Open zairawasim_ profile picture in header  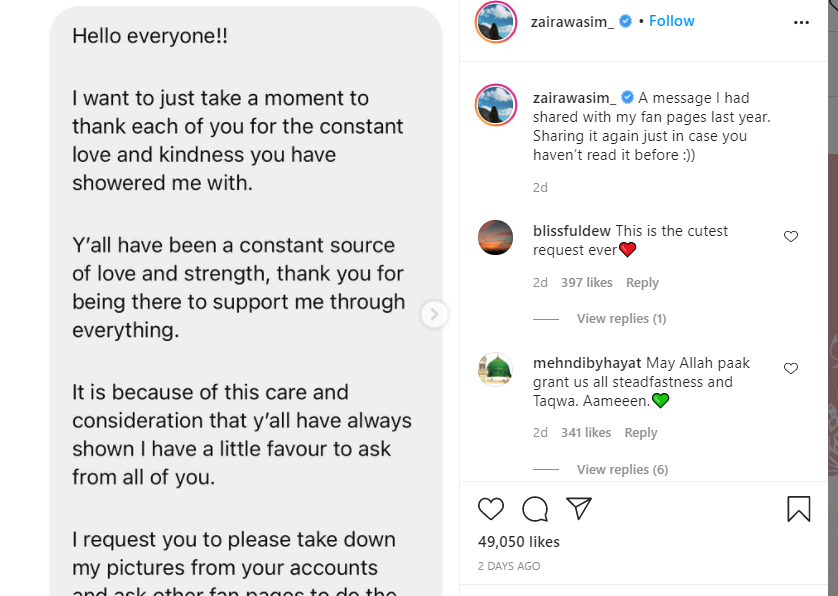pos(495,22)
